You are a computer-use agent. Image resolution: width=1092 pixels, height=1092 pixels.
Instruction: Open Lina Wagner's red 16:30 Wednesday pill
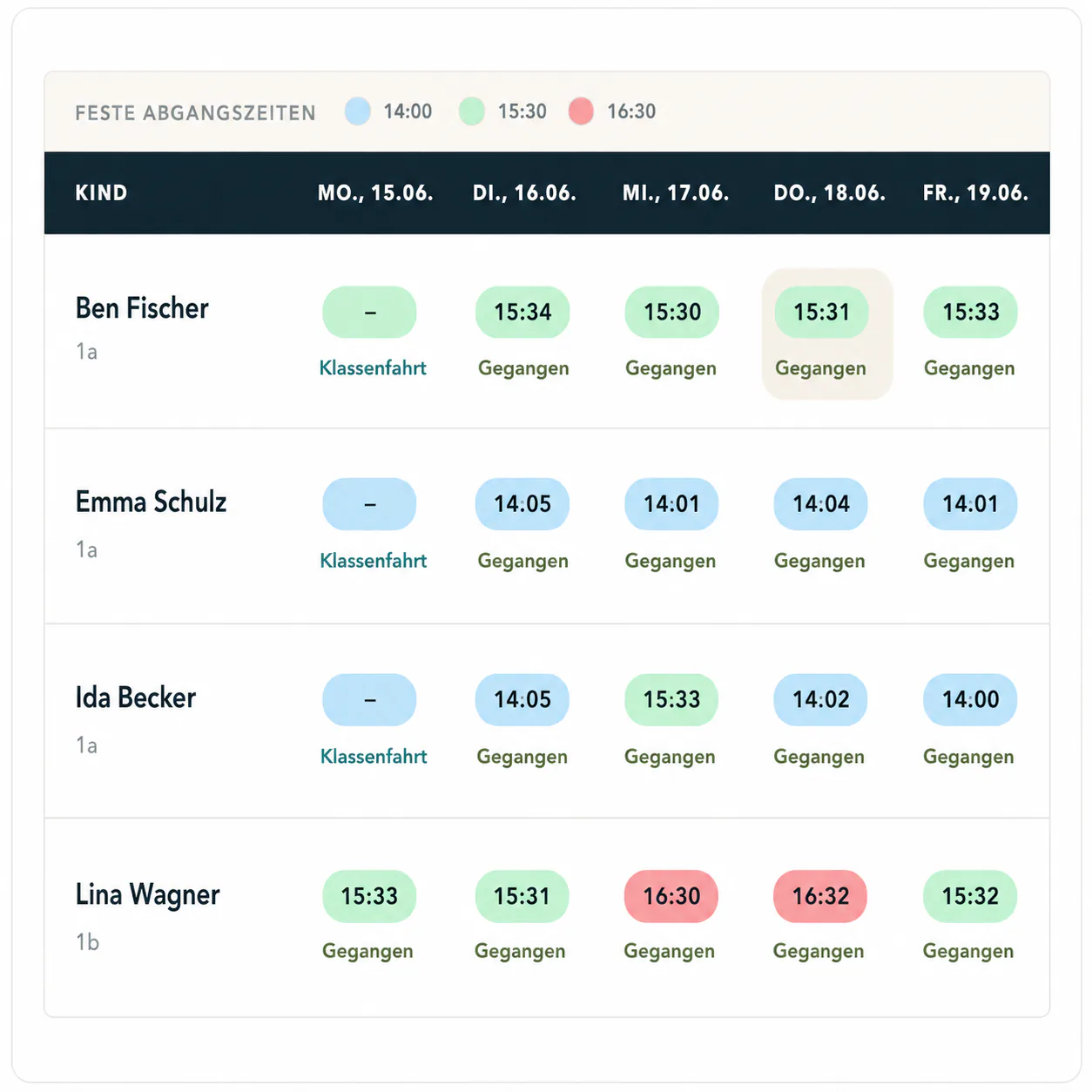671,896
